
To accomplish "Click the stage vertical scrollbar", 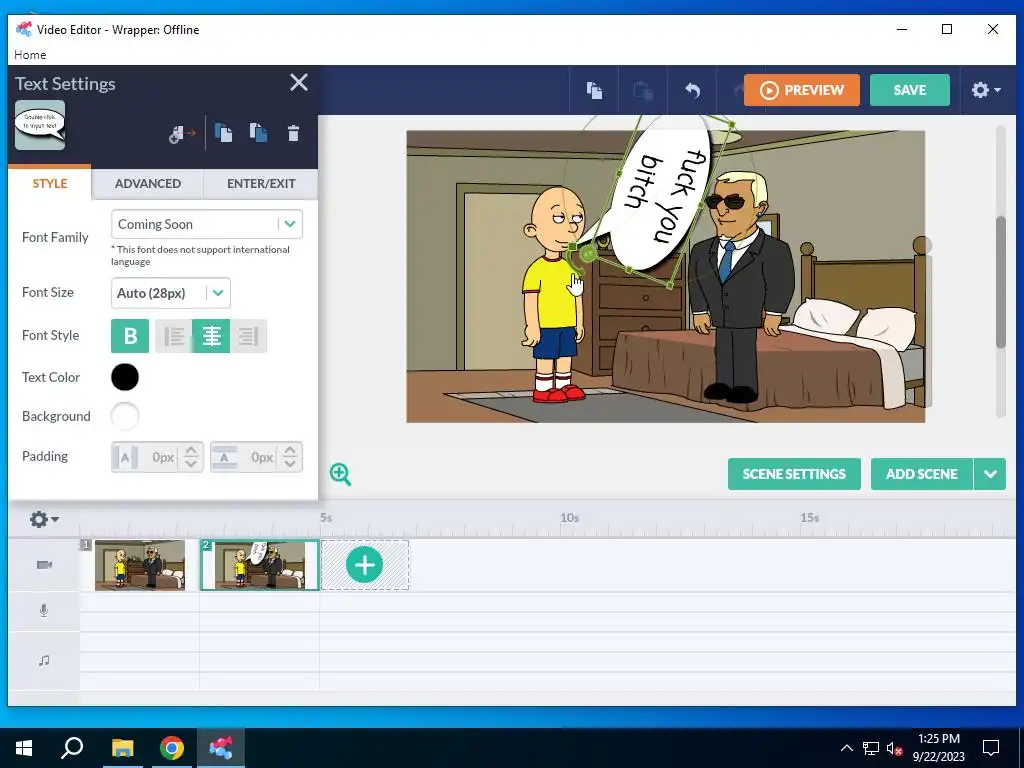I will [x=1000, y=282].
